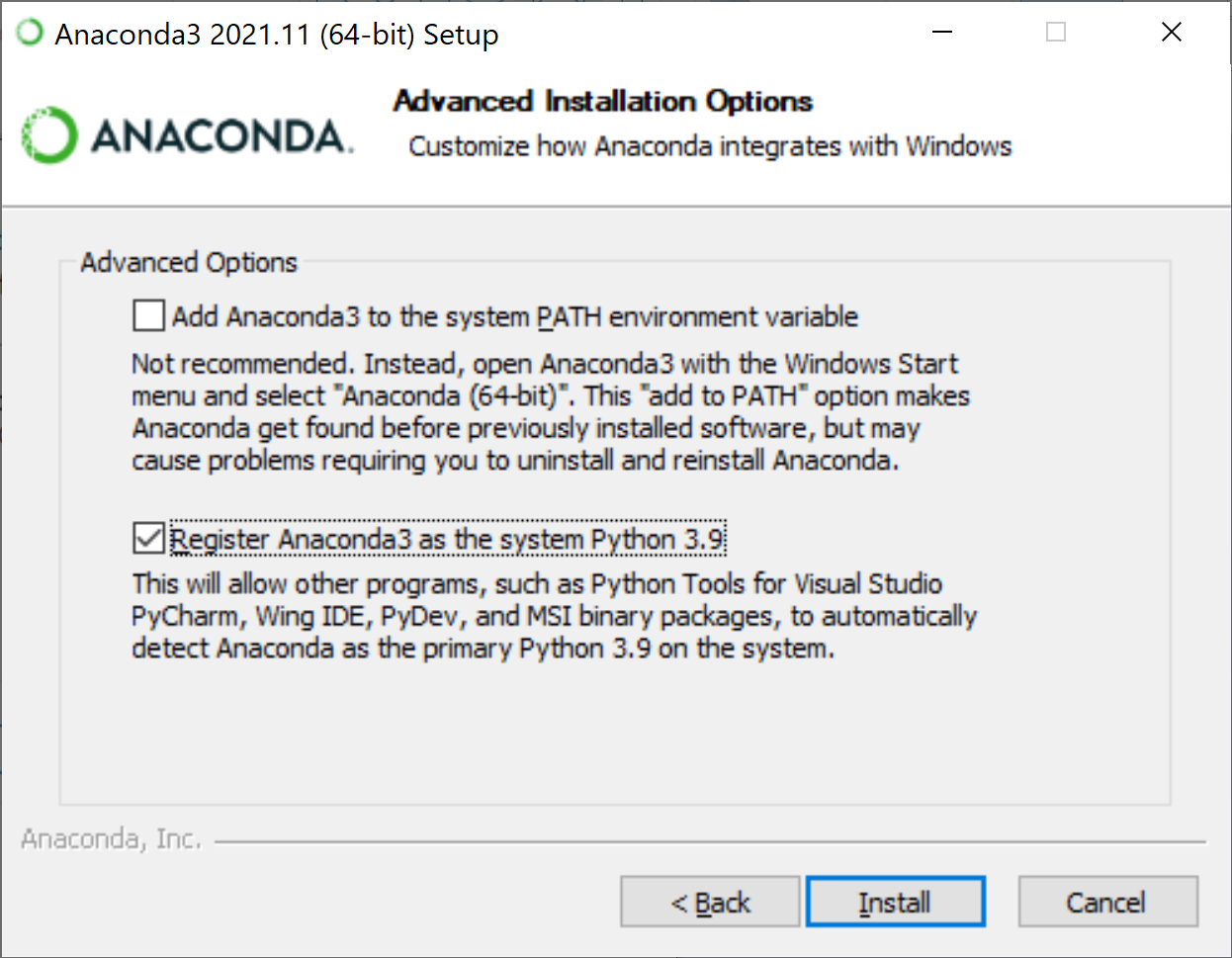Click the 'Add Anaconda3 to the system PATH' label
The image size is (1232, 958).
click(515, 316)
